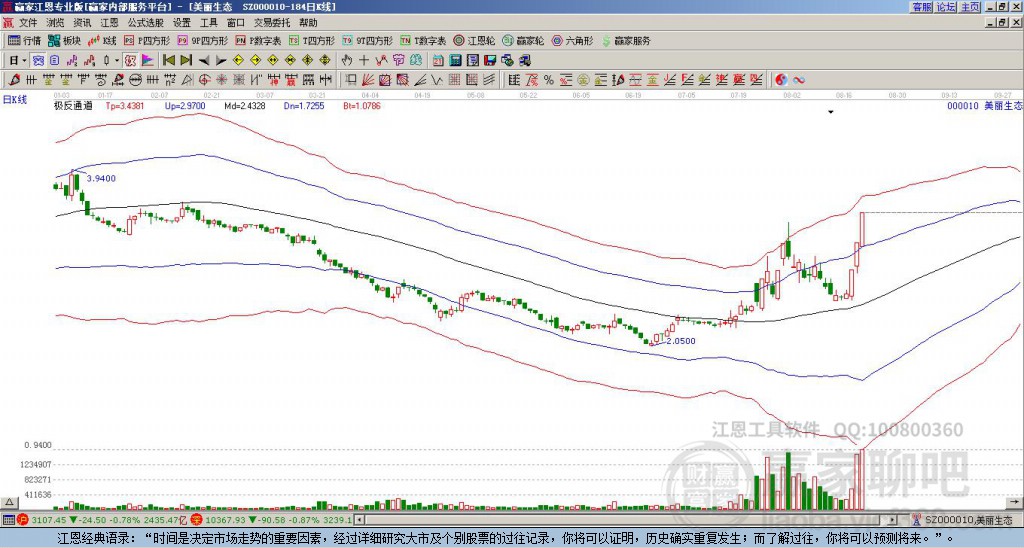Click the yin-yang taiji icon
Image resolution: width=1024 pixels, height=548 pixels.
tap(781, 80)
